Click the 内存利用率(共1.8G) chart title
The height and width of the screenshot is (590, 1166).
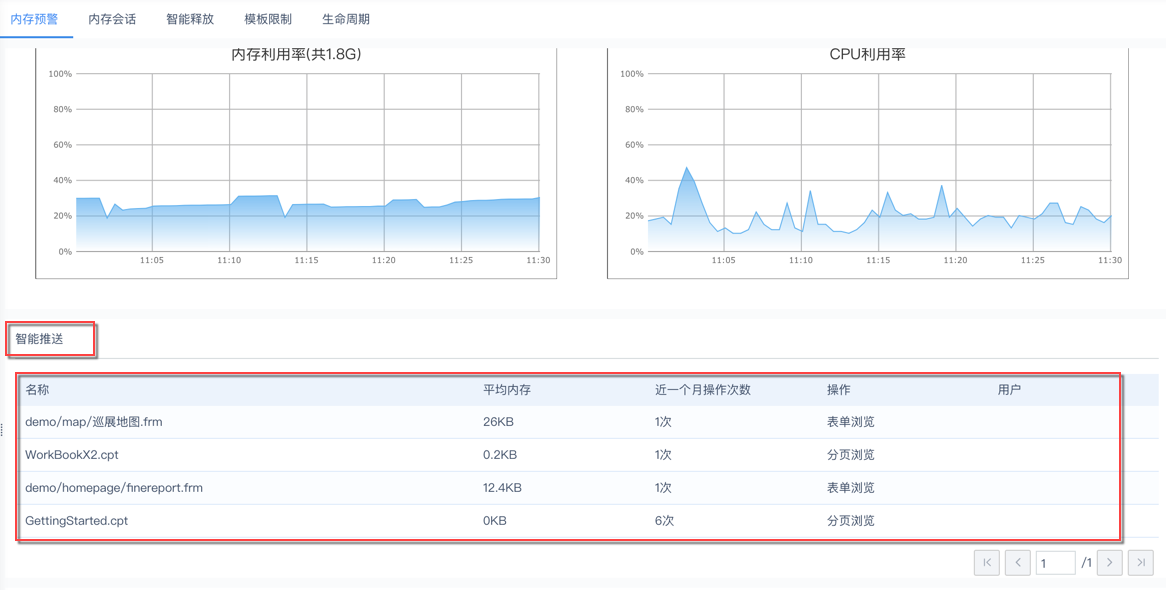point(297,54)
